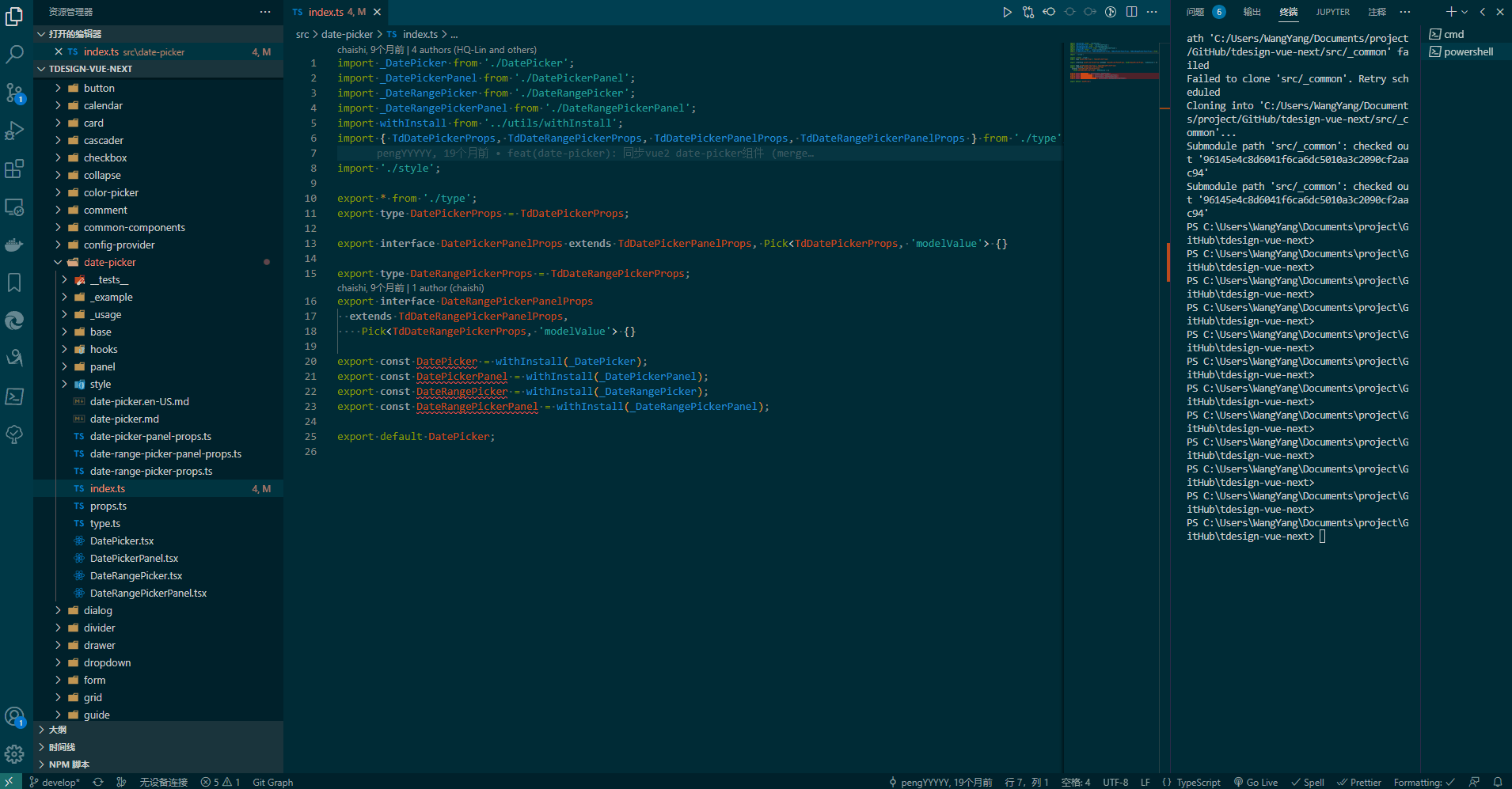The height and width of the screenshot is (789, 1512).
Task: Open the Run and Debug view
Action: [14, 131]
